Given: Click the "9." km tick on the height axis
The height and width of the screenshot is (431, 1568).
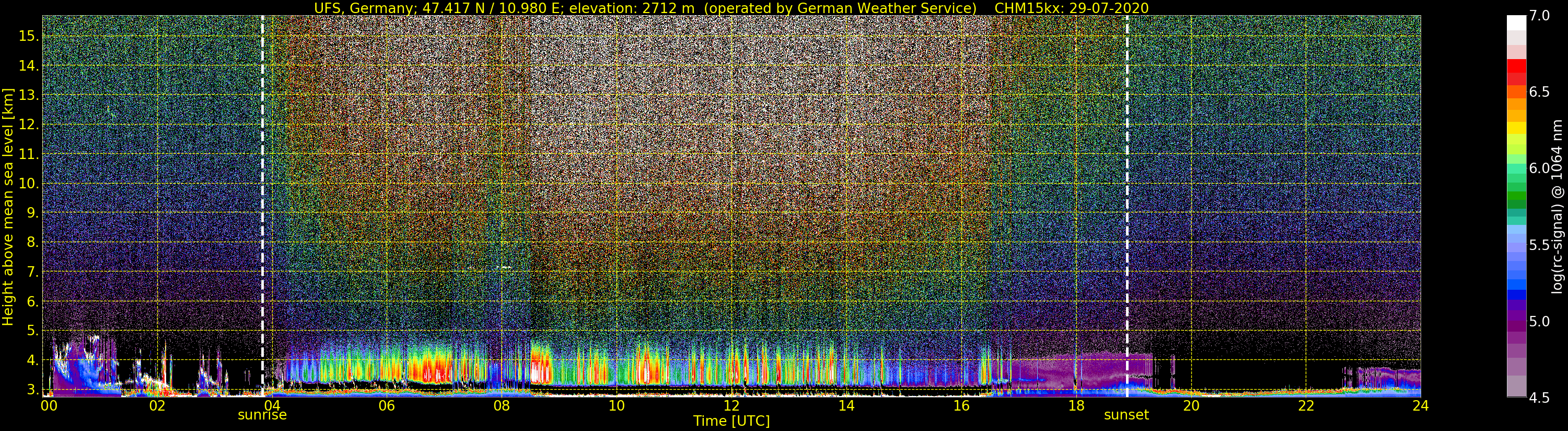Looking at the screenshot, I should pyautogui.click(x=33, y=213).
